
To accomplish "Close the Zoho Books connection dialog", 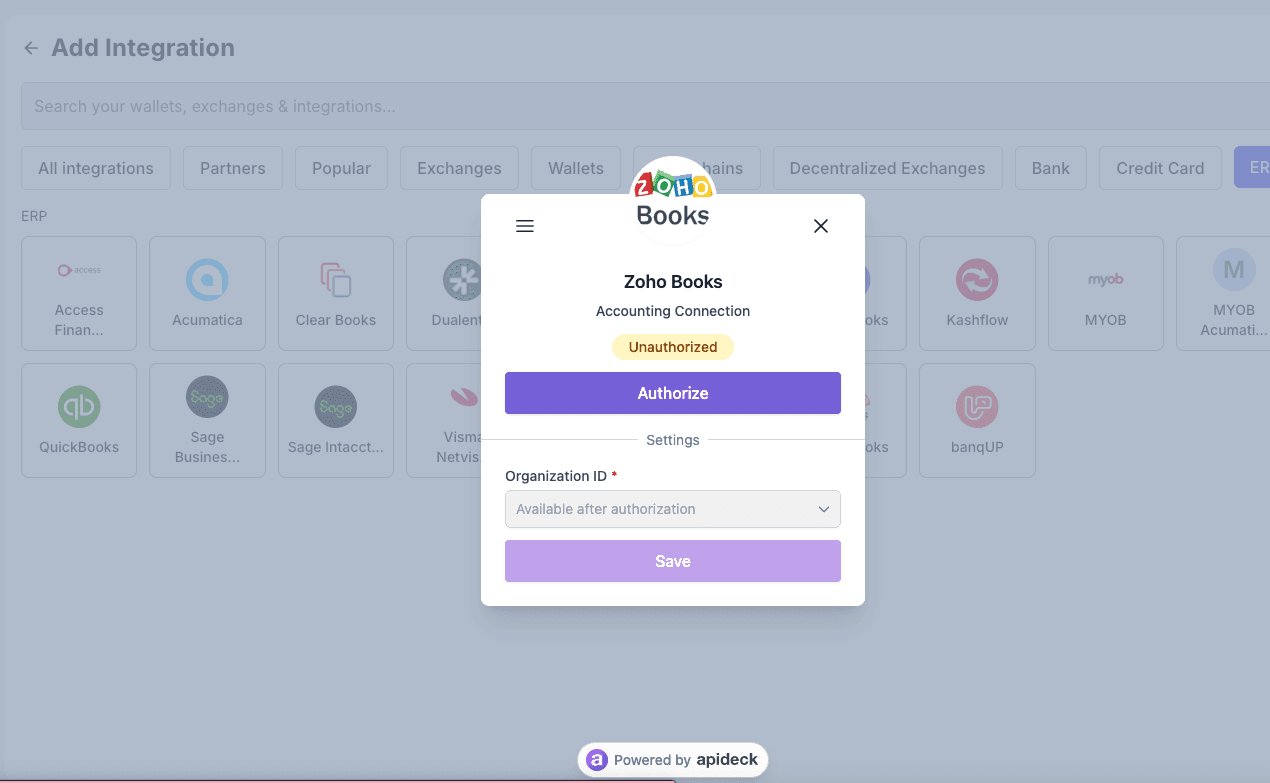I will (x=821, y=226).
